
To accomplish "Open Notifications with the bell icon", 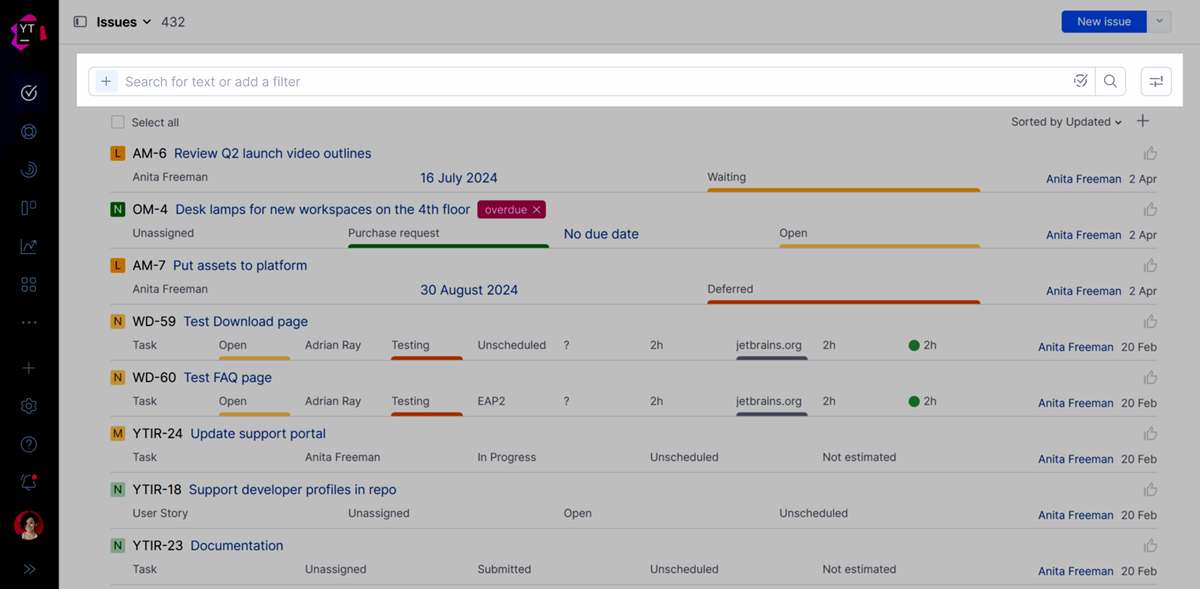I will (28, 482).
